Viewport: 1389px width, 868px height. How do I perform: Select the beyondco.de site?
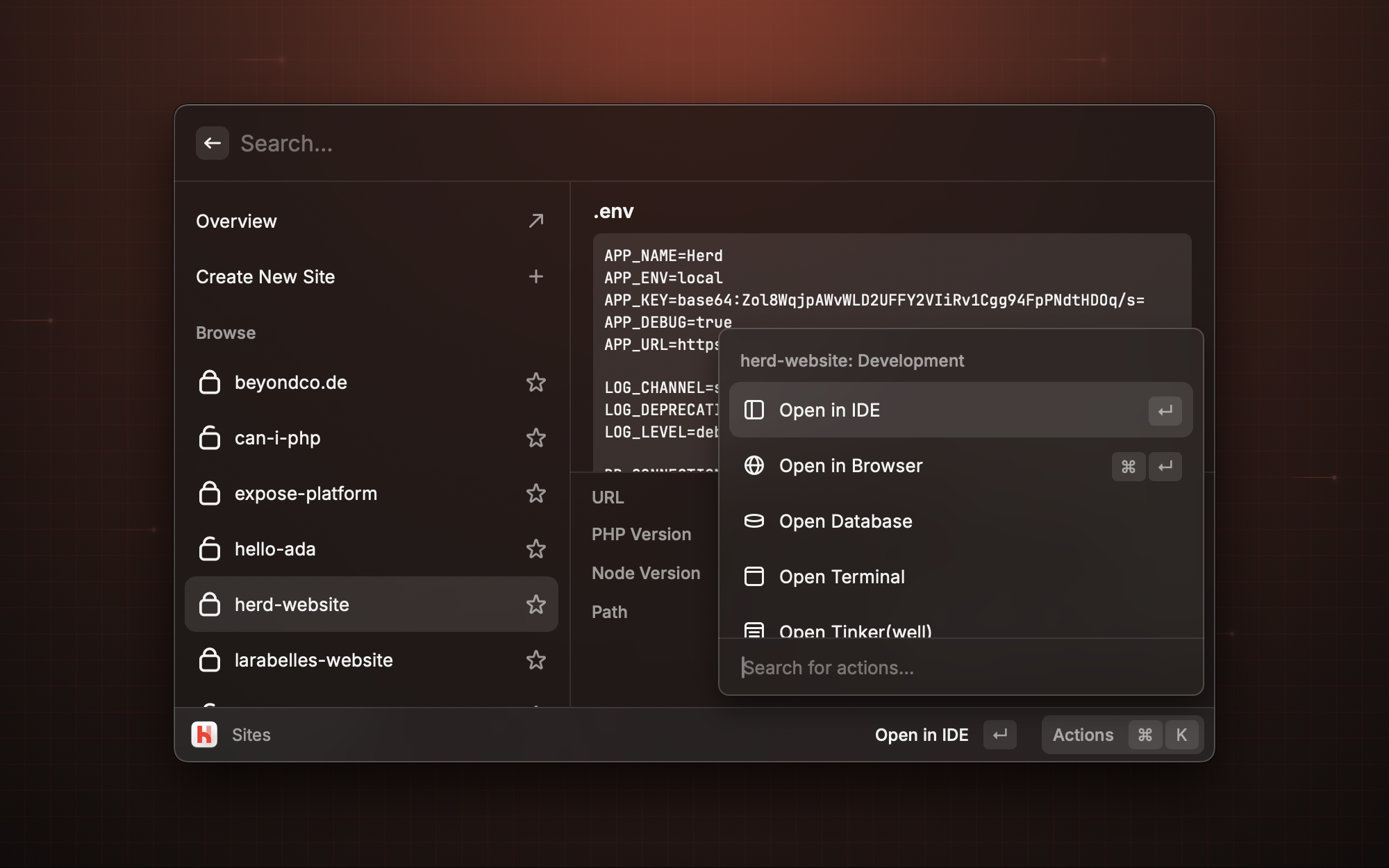point(372,382)
